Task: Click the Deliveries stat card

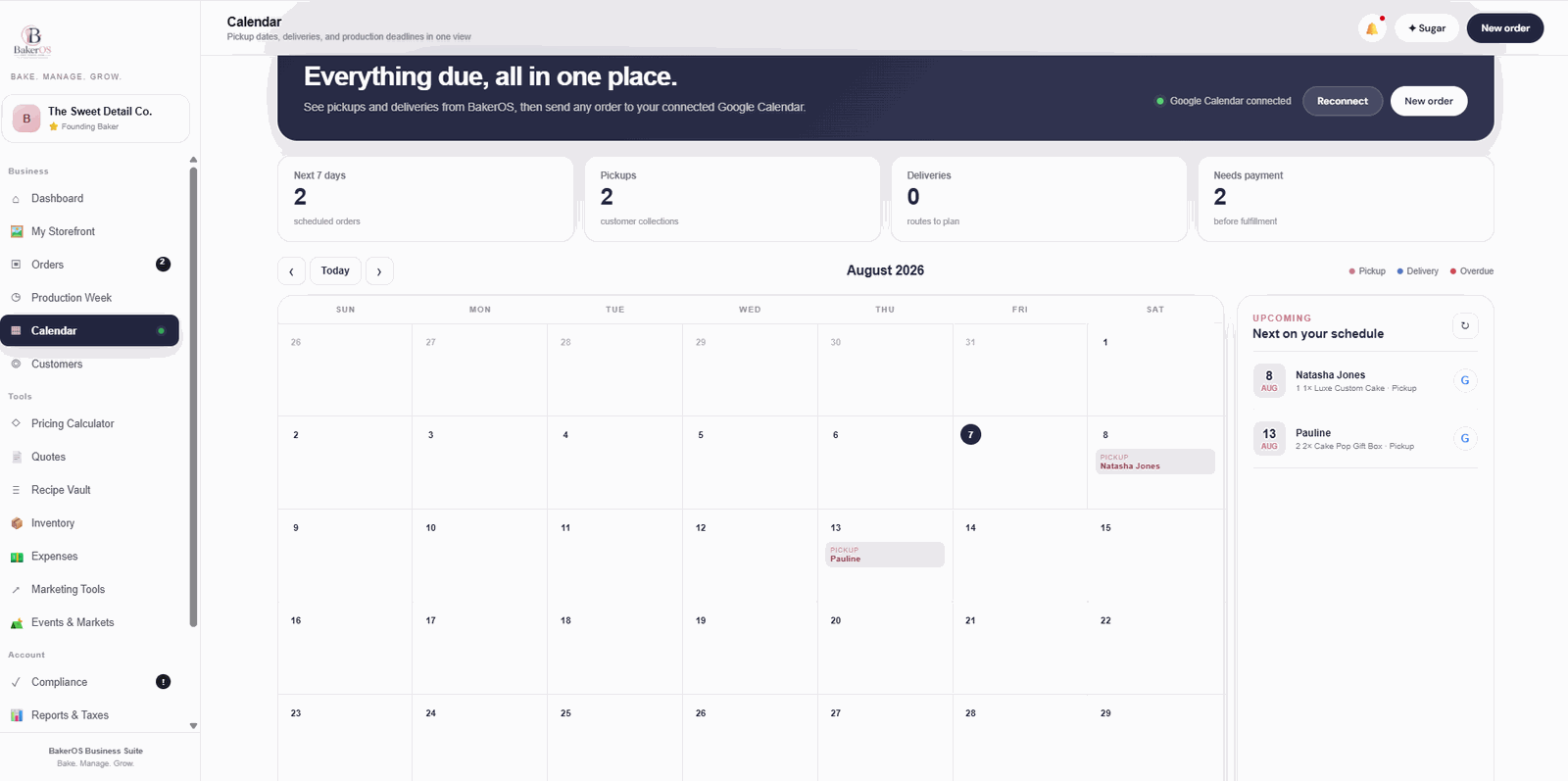Action: [1039, 199]
